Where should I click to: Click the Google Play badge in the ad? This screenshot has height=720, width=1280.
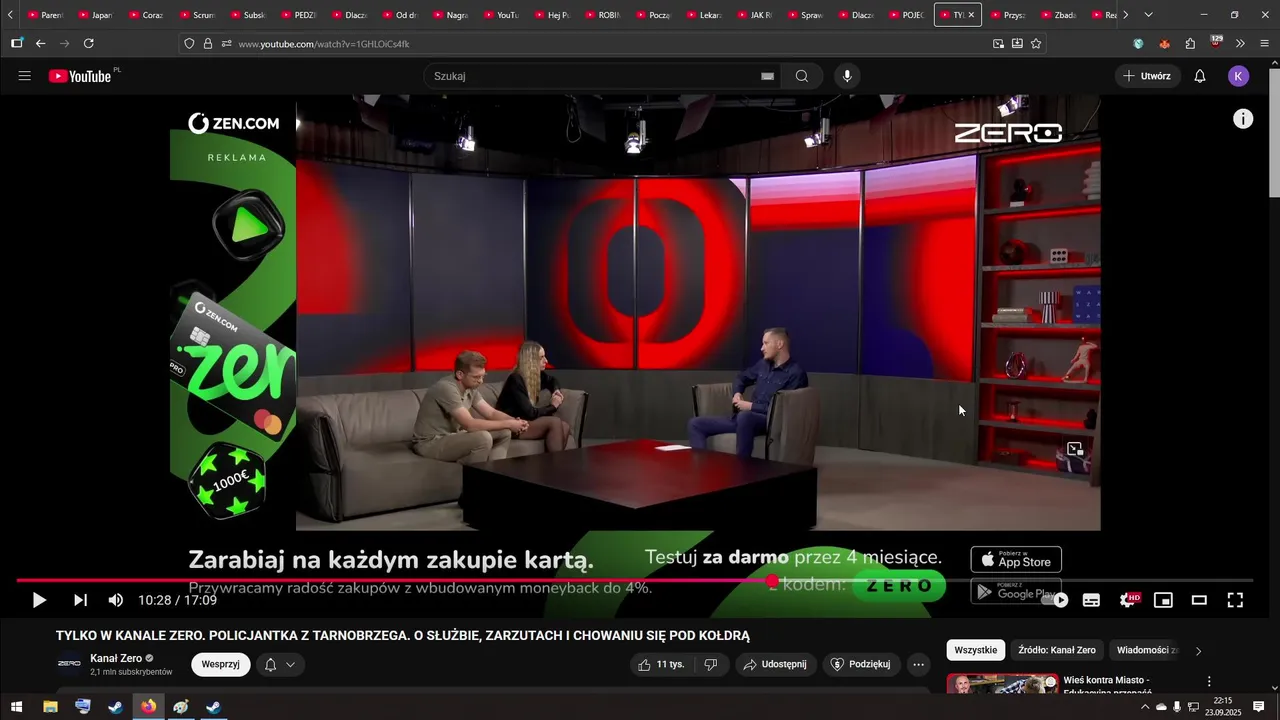(x=1016, y=591)
